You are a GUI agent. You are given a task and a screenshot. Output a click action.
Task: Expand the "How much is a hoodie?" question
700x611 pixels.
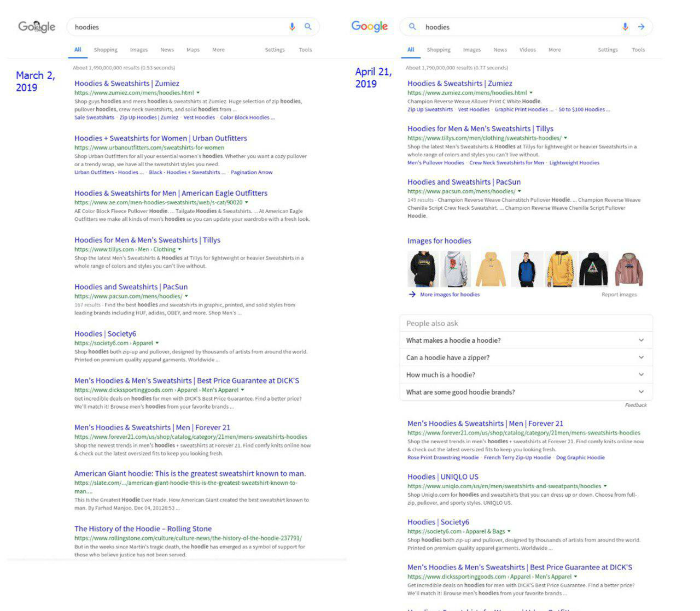tap(641, 374)
